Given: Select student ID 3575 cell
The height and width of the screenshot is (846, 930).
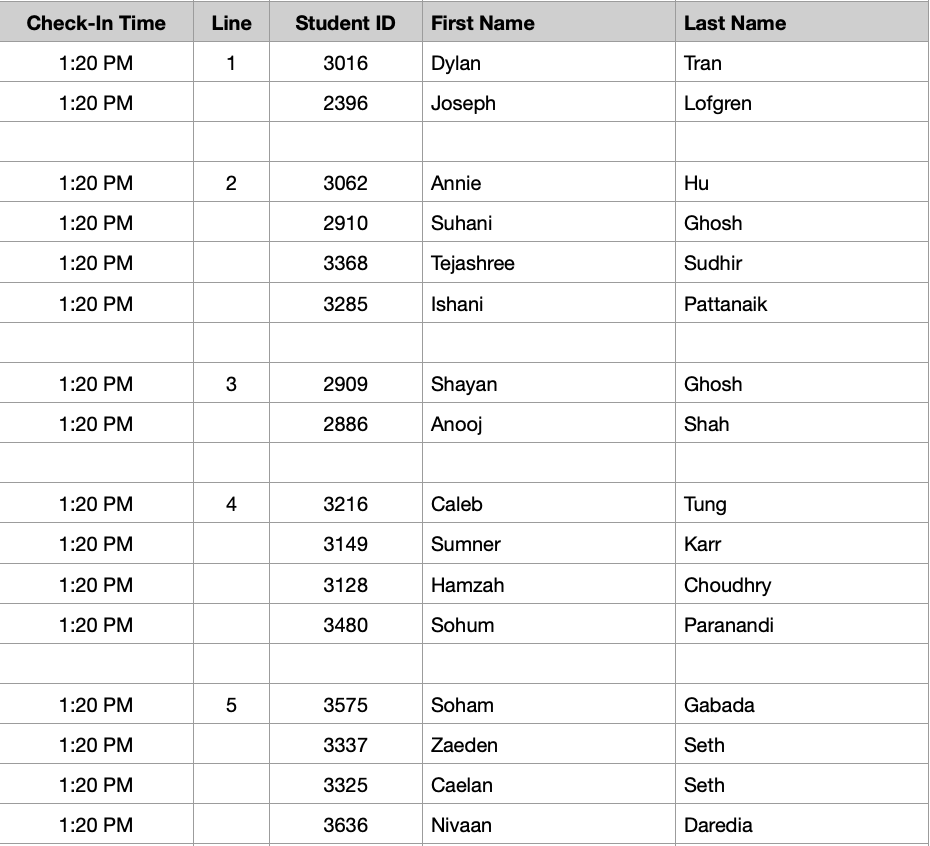Looking at the screenshot, I should pyautogui.click(x=346, y=704).
